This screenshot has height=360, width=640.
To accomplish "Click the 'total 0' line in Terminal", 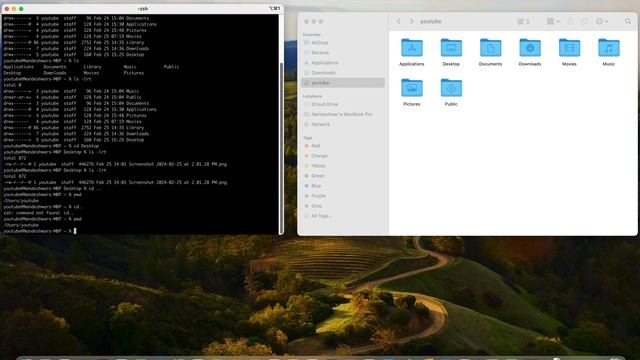I will (x=12, y=85).
